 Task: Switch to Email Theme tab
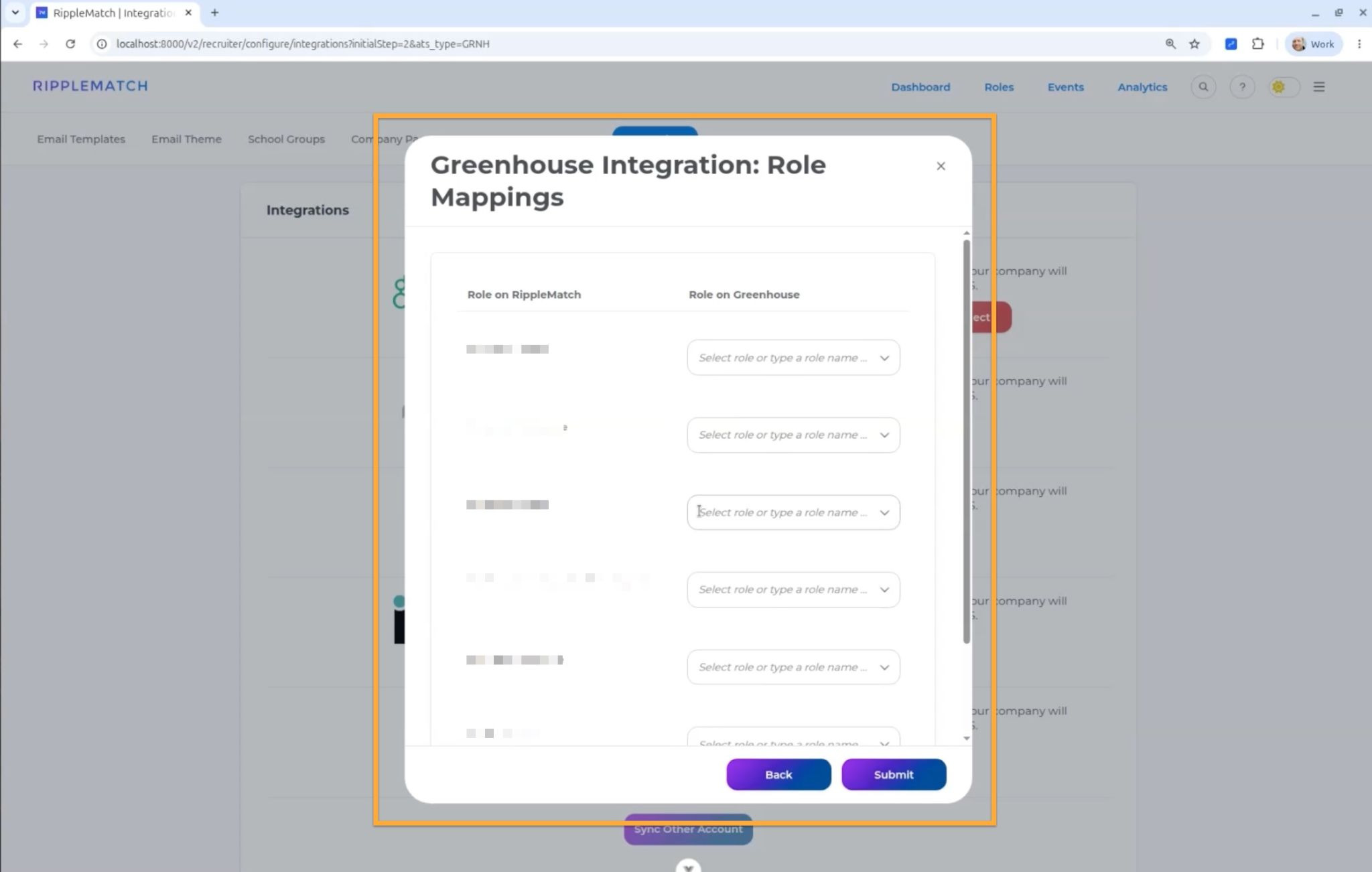point(186,139)
